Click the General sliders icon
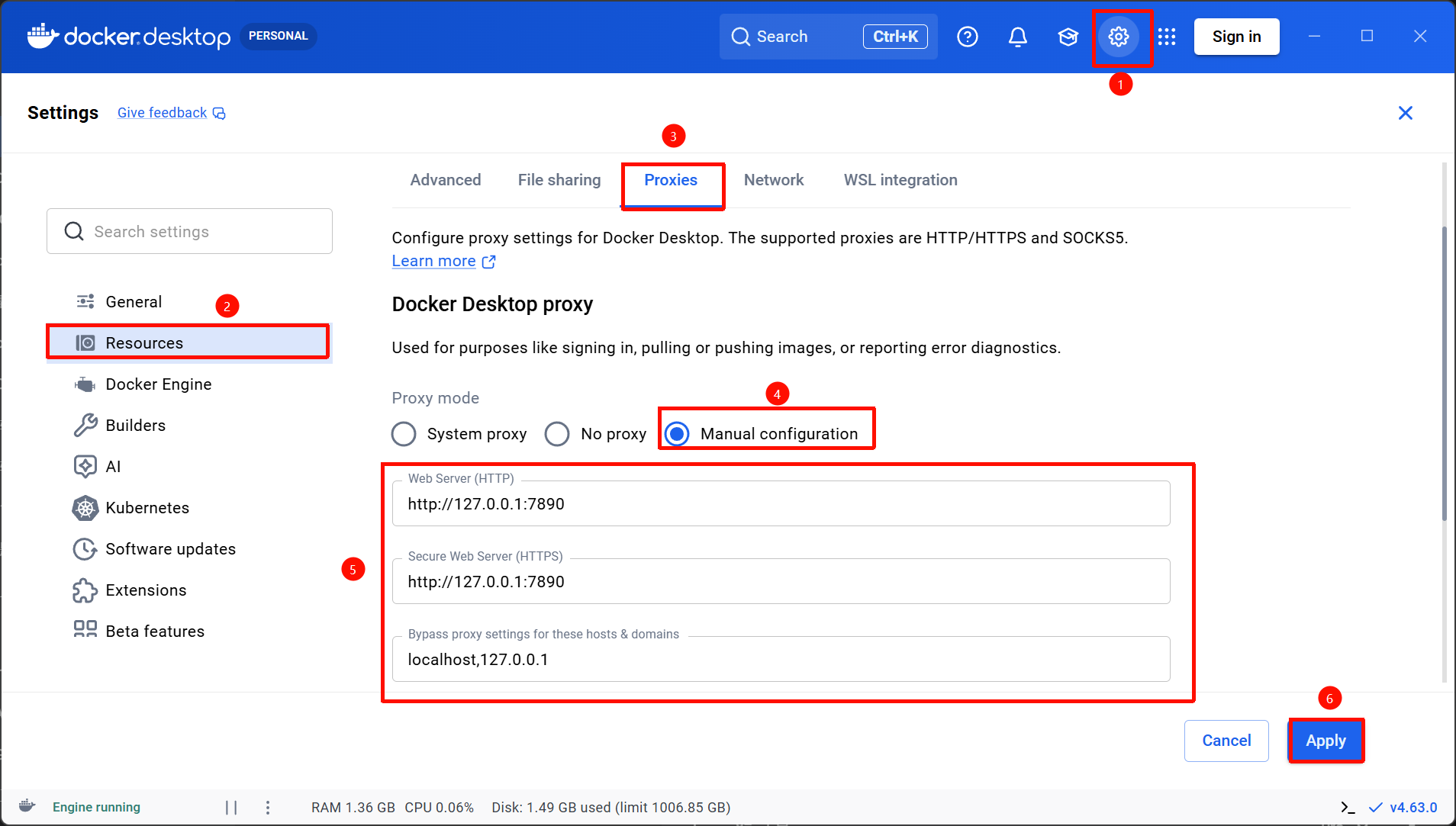 point(85,301)
